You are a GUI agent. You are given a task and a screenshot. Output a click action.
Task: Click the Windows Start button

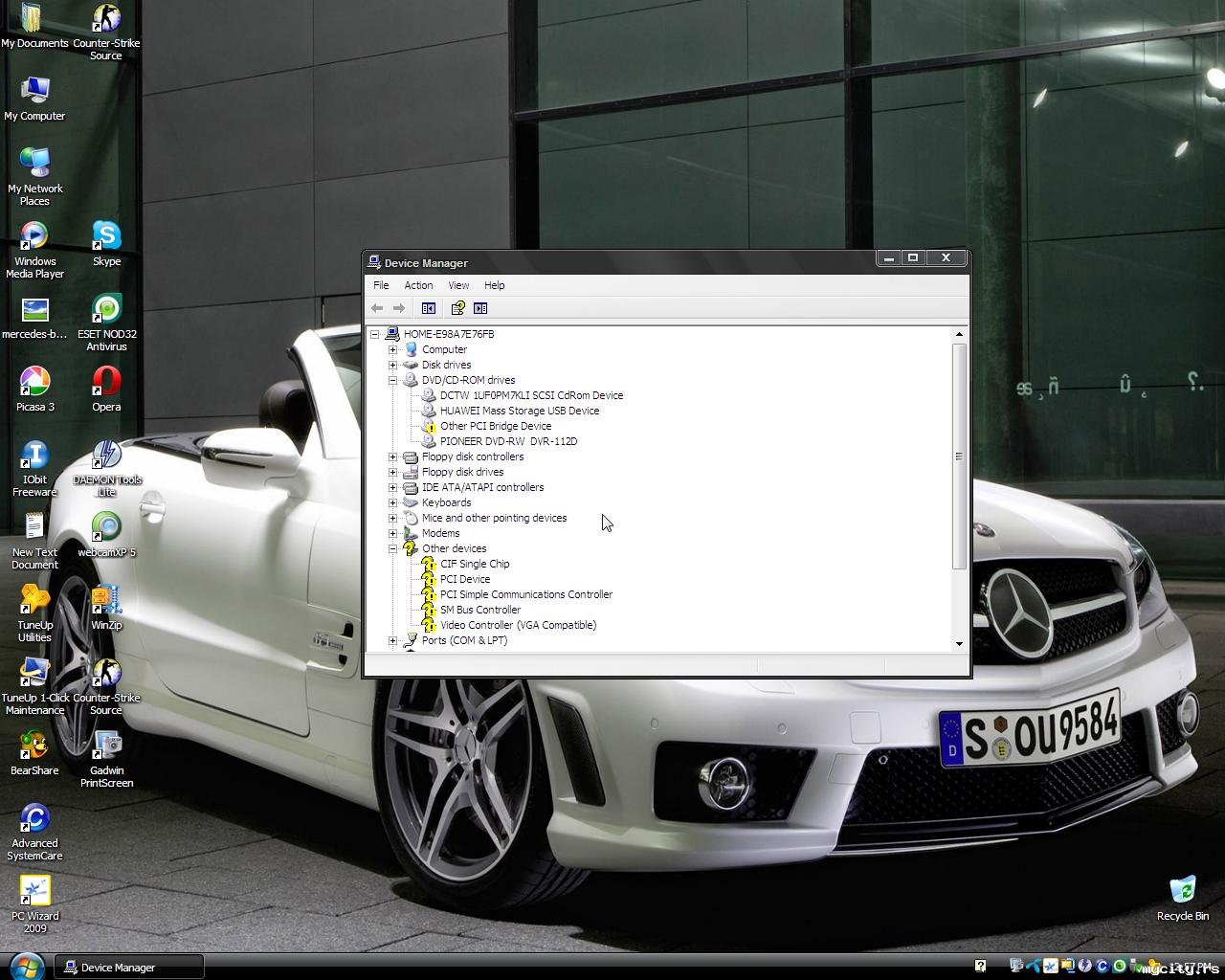tap(26, 967)
